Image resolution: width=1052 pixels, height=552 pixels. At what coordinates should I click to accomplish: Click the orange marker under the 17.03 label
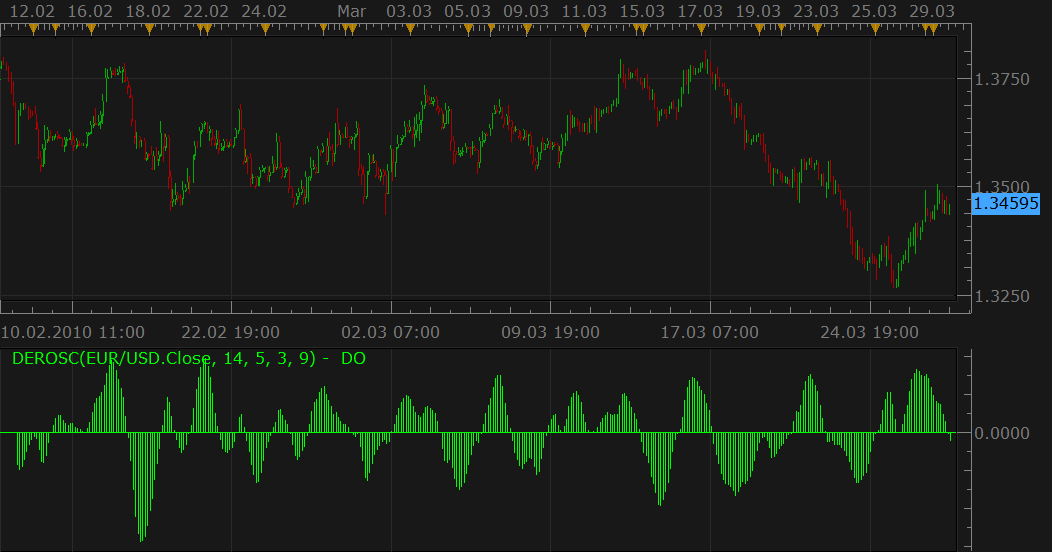point(701,29)
